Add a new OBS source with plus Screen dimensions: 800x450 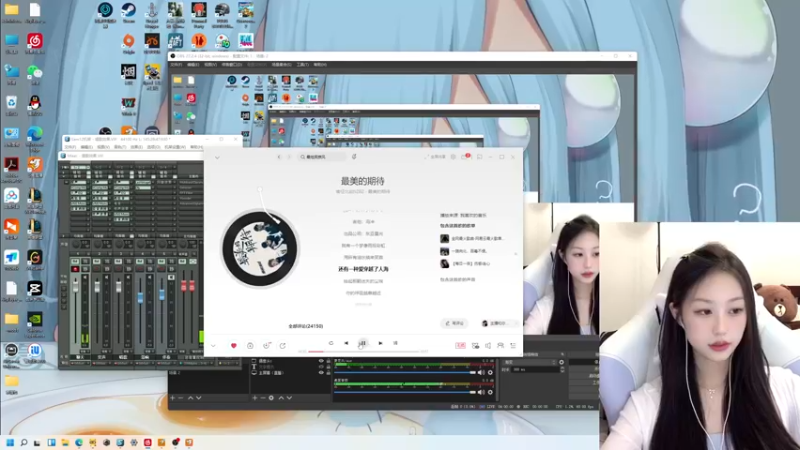(255, 398)
